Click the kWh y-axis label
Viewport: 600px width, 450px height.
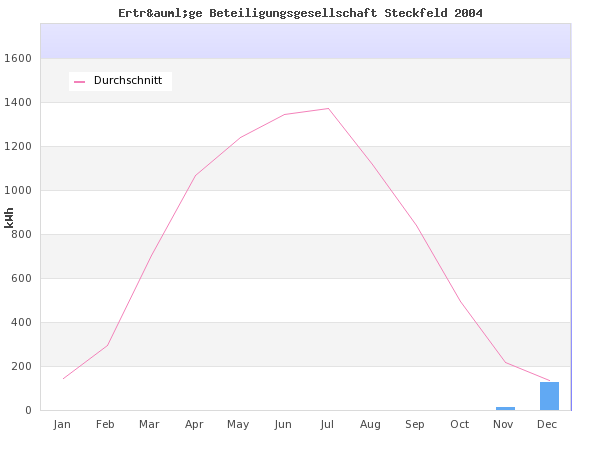pos(9,217)
